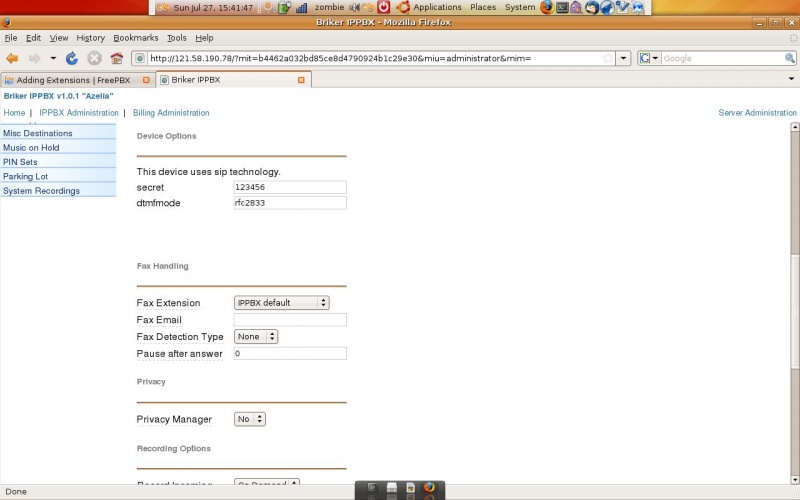Open the Places menu in top panel
Screen dimensions: 800x500
click(483, 7)
